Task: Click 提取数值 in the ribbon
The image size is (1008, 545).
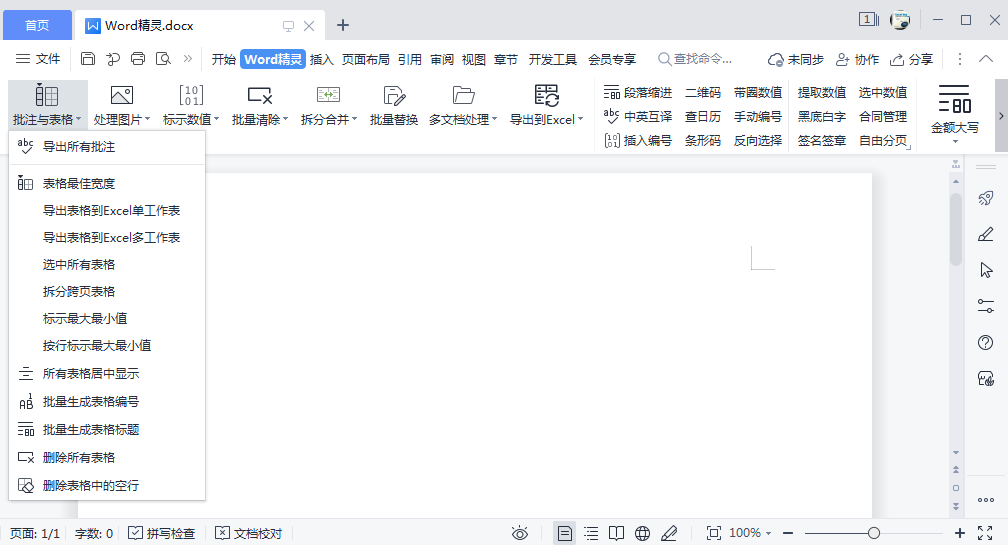Action: [822, 93]
